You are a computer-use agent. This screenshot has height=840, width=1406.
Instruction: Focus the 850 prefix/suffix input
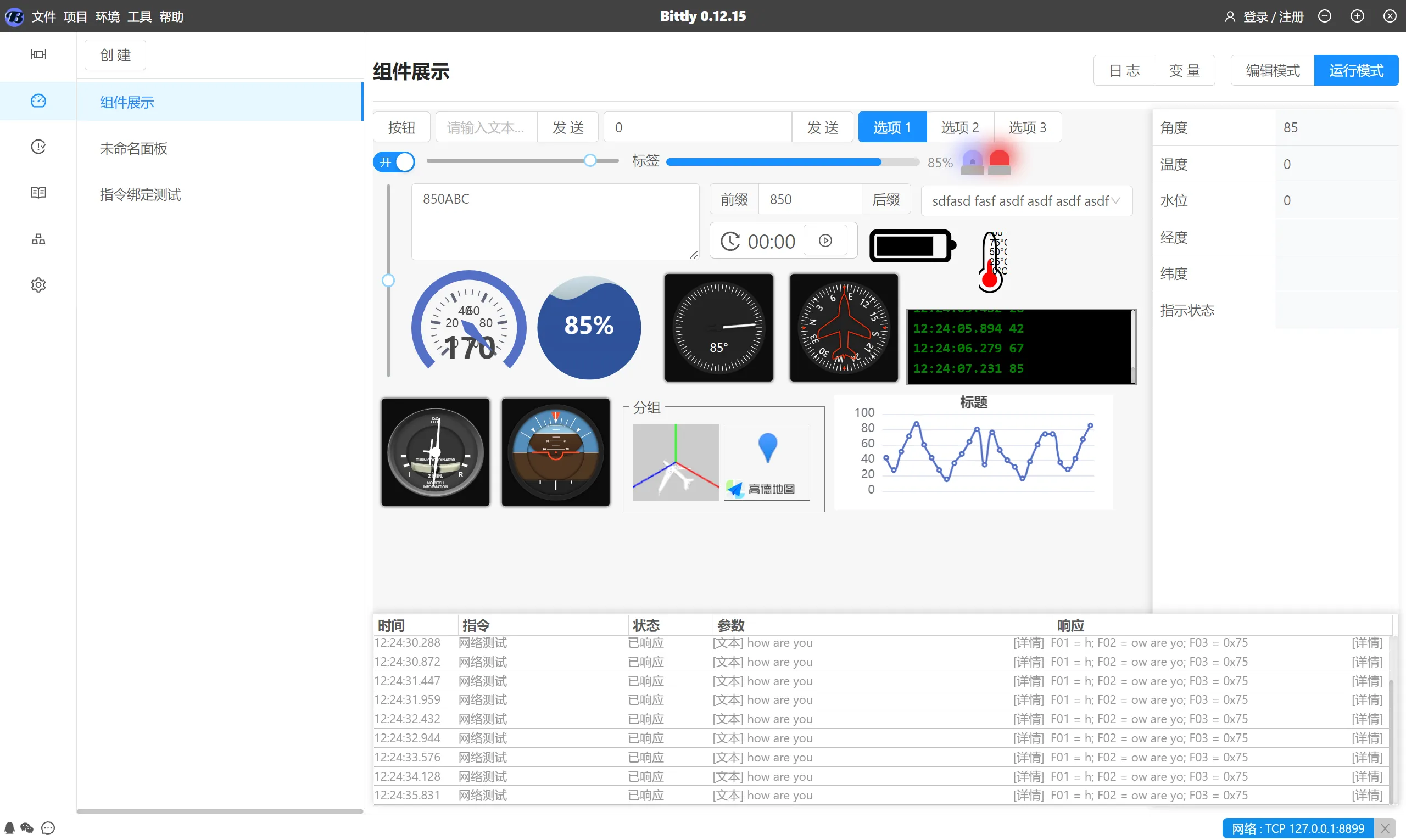tap(810, 199)
